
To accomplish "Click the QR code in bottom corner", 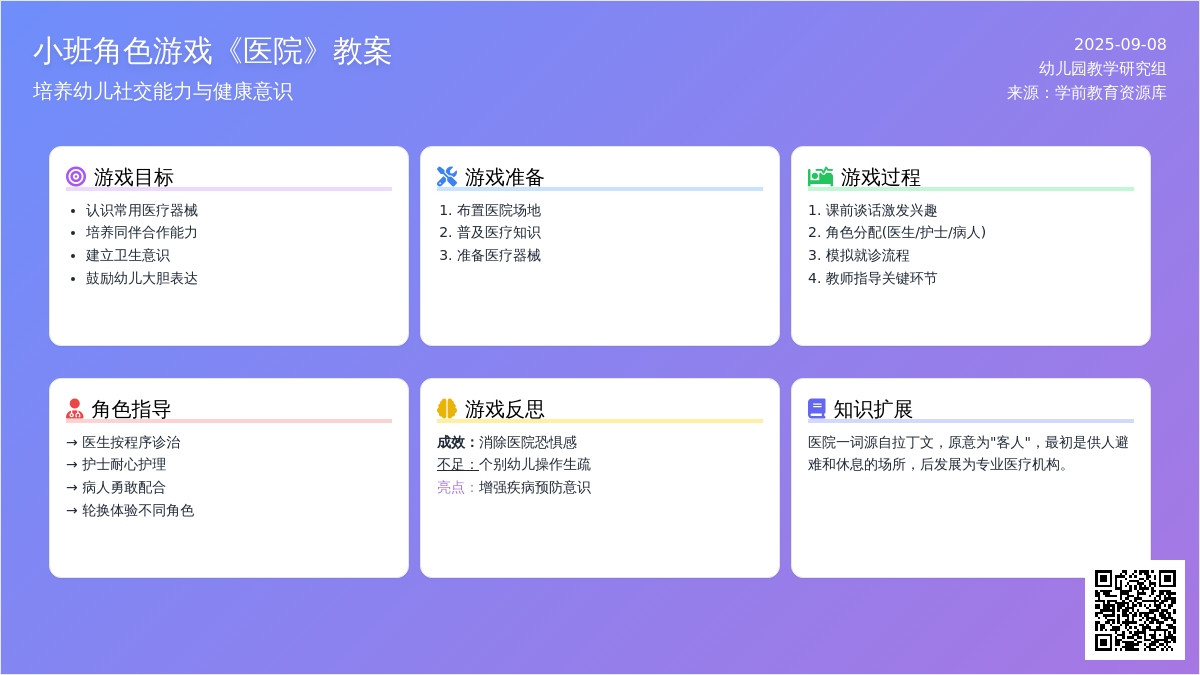I will coord(1135,610).
